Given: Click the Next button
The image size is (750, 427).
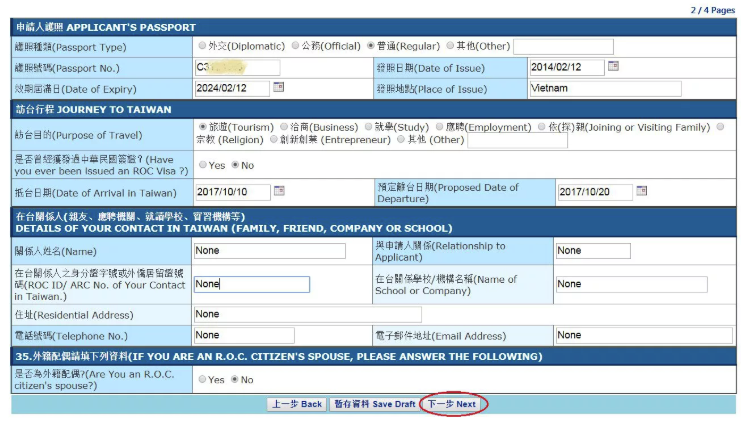Looking at the screenshot, I should point(453,405).
